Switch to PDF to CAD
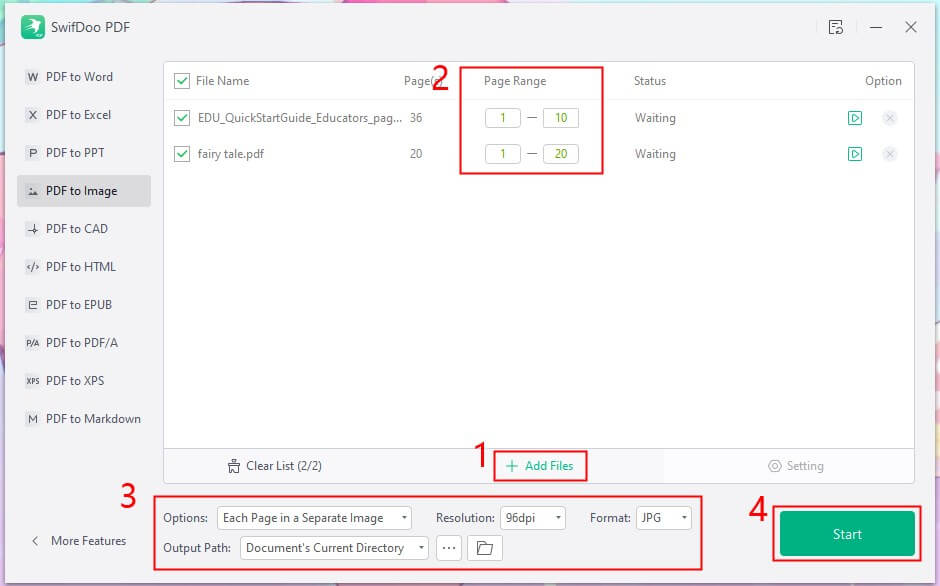 coord(84,229)
